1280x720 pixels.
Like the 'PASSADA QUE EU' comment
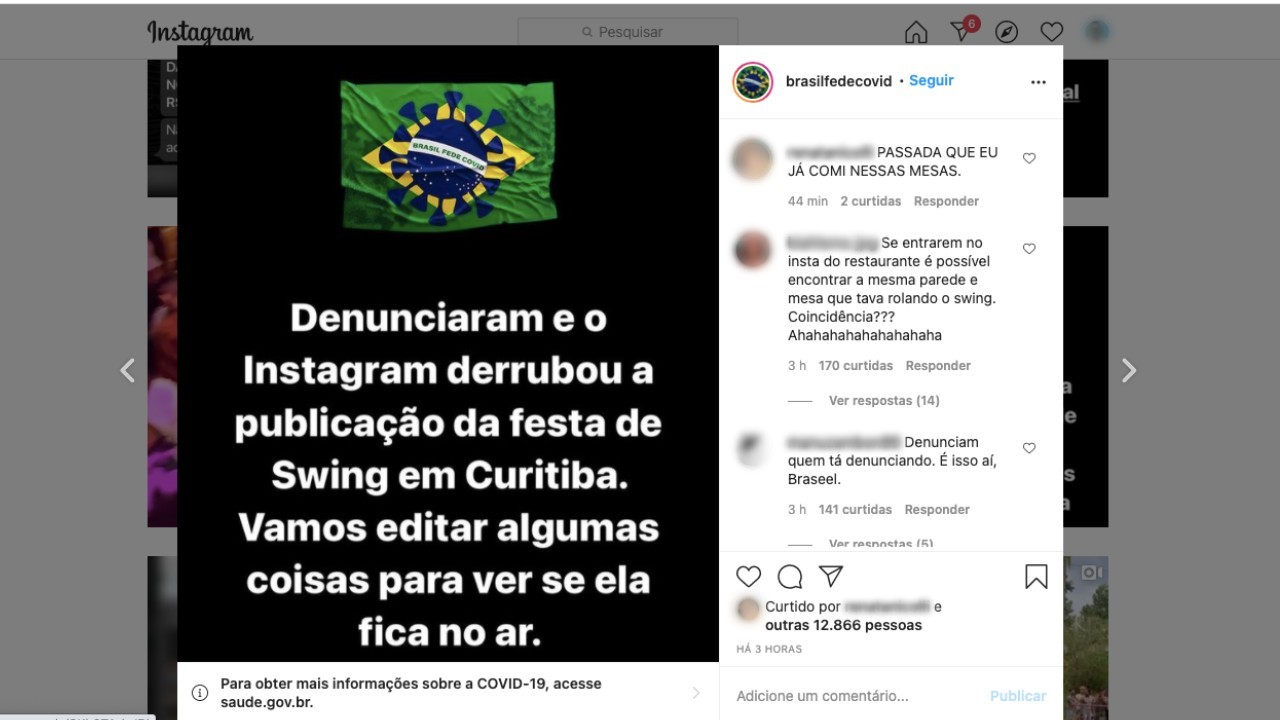[1029, 158]
